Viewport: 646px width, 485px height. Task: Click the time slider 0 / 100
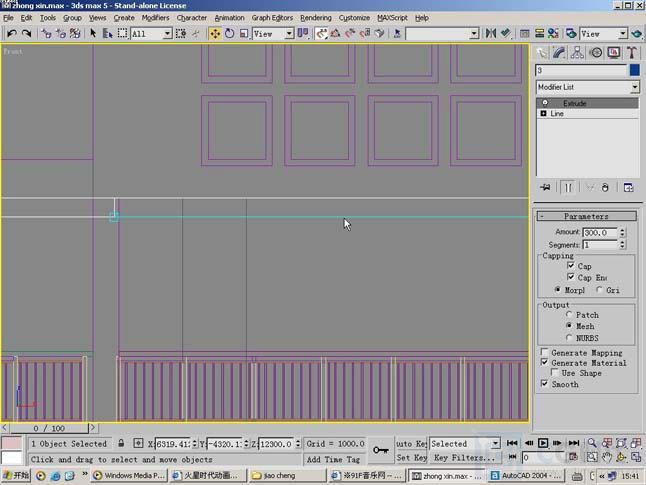pos(49,428)
